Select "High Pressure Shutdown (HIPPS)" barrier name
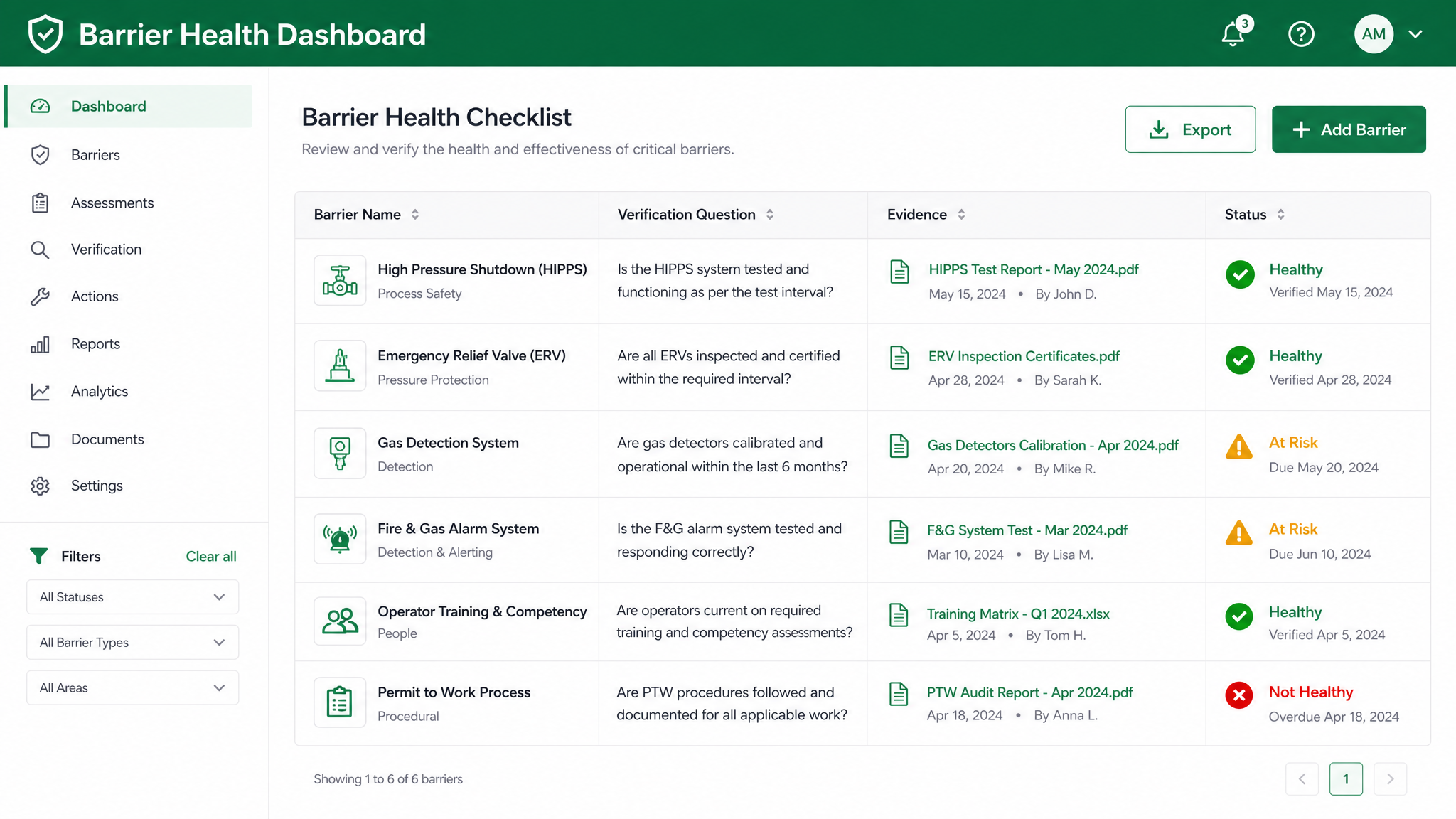This screenshot has height=819, width=1456. point(482,269)
